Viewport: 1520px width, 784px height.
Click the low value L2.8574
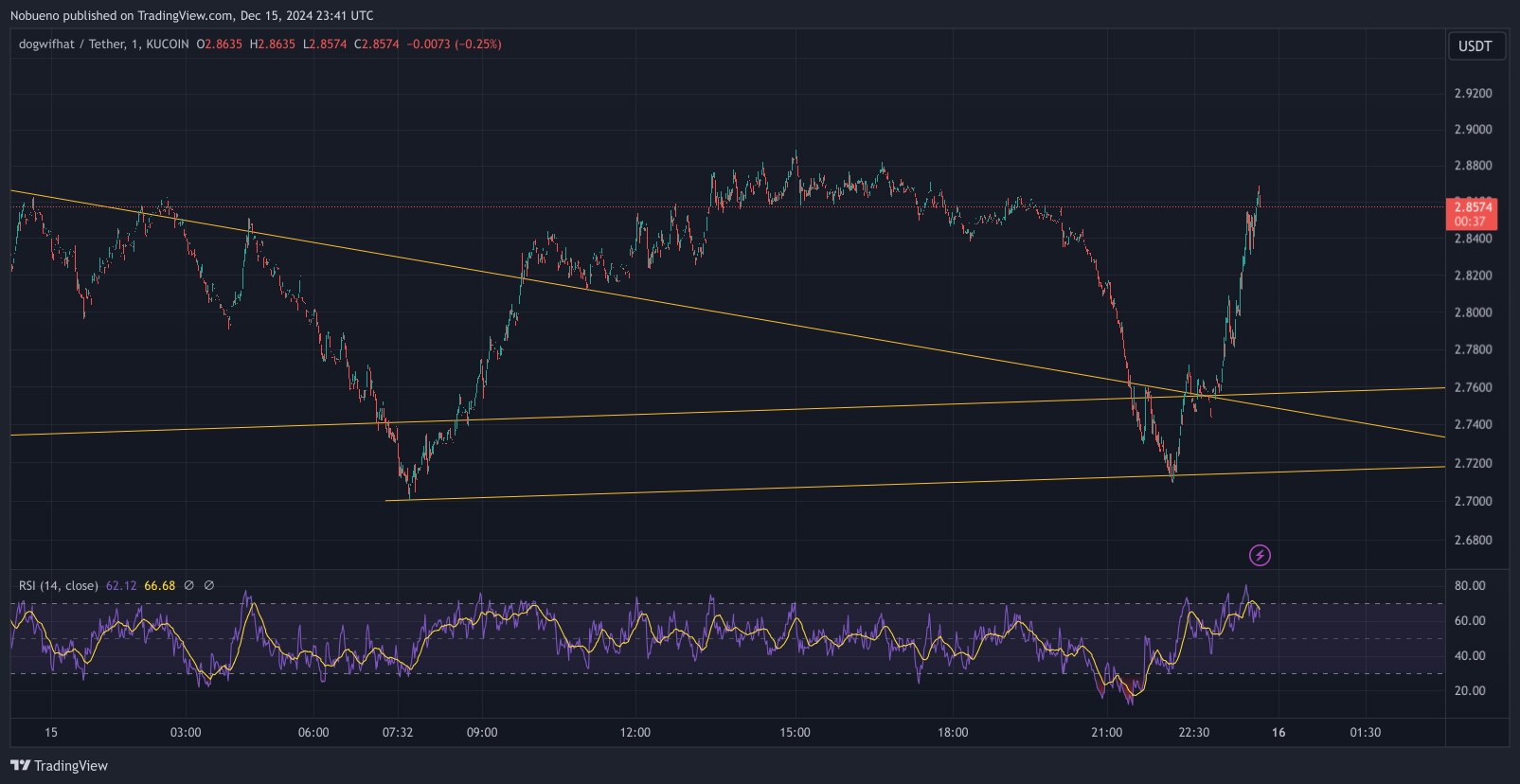point(325,44)
